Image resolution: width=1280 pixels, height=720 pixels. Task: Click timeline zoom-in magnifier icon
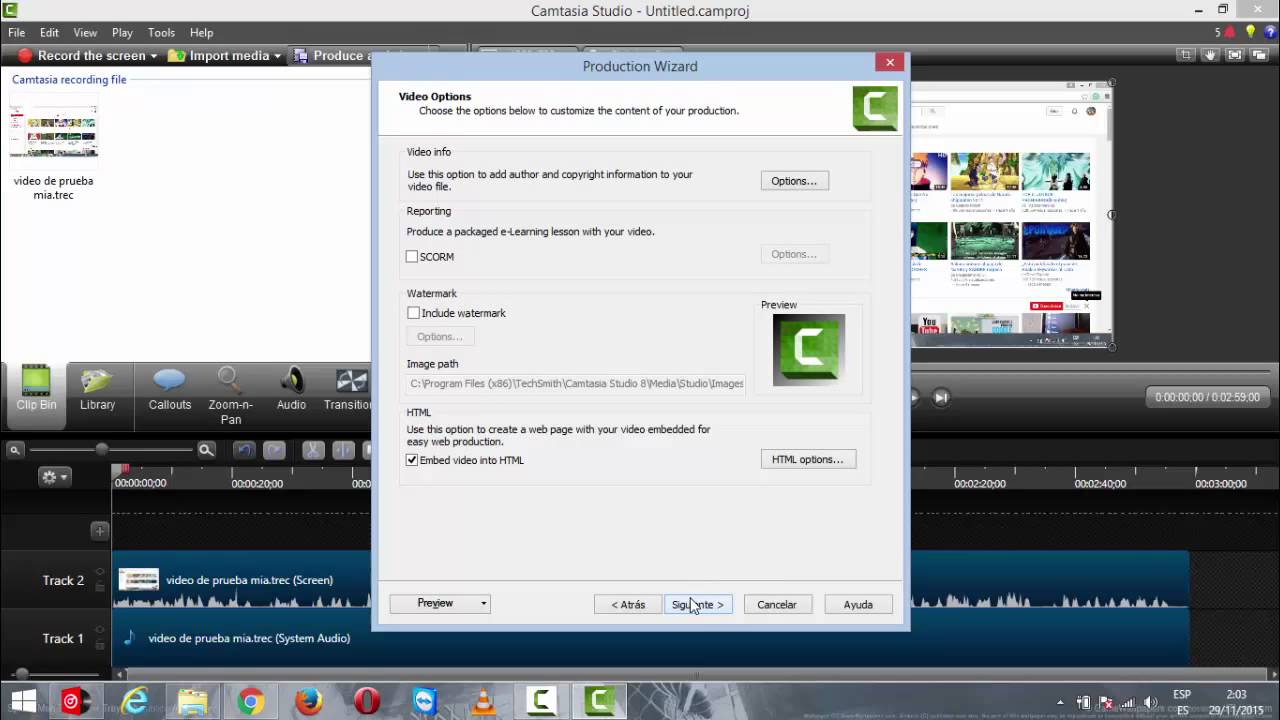tap(206, 450)
